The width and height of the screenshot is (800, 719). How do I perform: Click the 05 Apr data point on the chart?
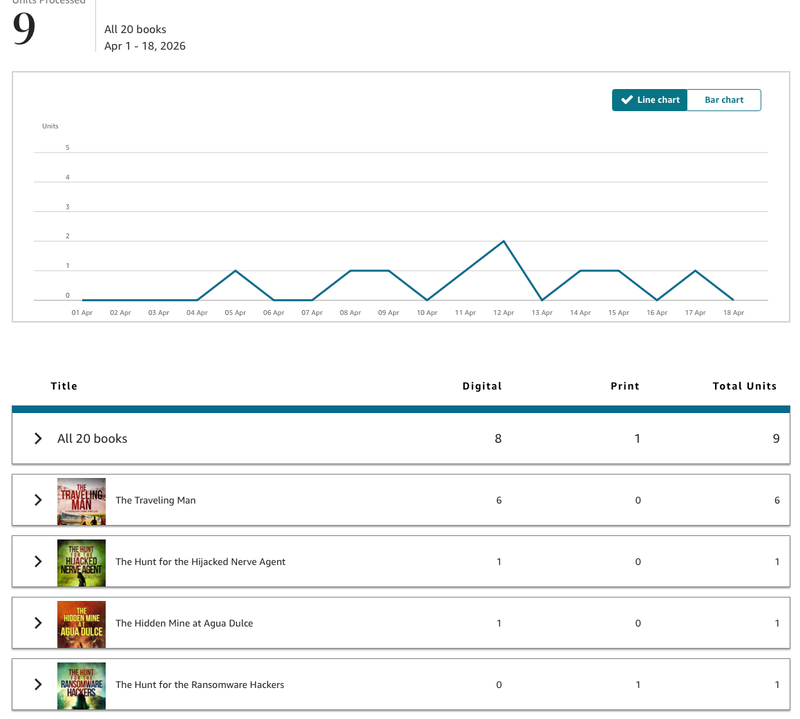pyautogui.click(x=235, y=270)
